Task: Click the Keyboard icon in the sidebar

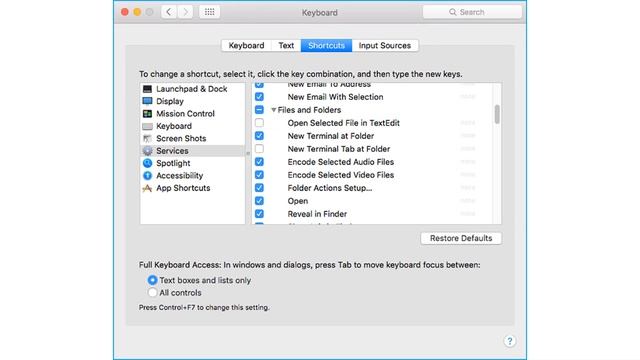Action: tap(147, 126)
